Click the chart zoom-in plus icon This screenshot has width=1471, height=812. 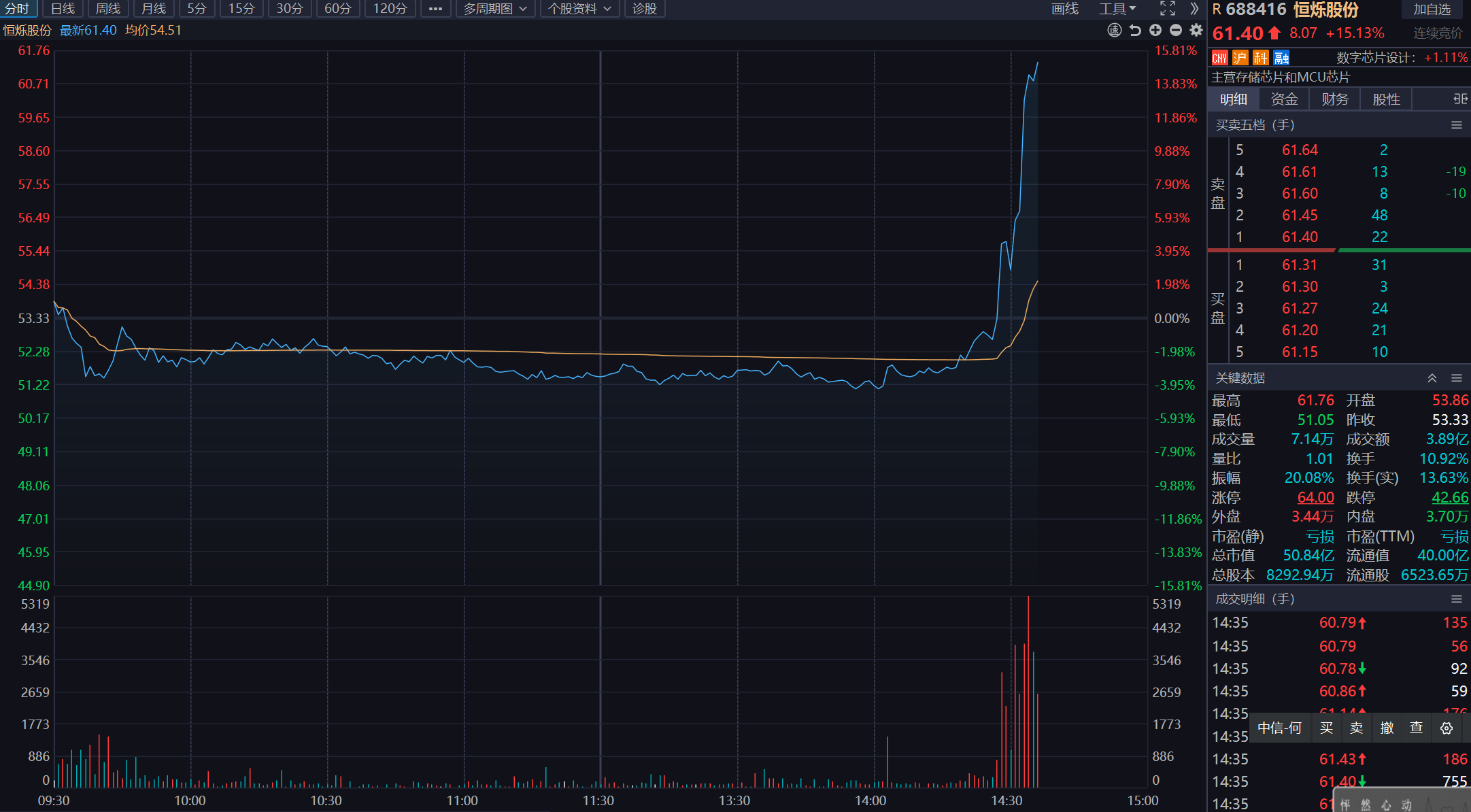coord(1155,30)
